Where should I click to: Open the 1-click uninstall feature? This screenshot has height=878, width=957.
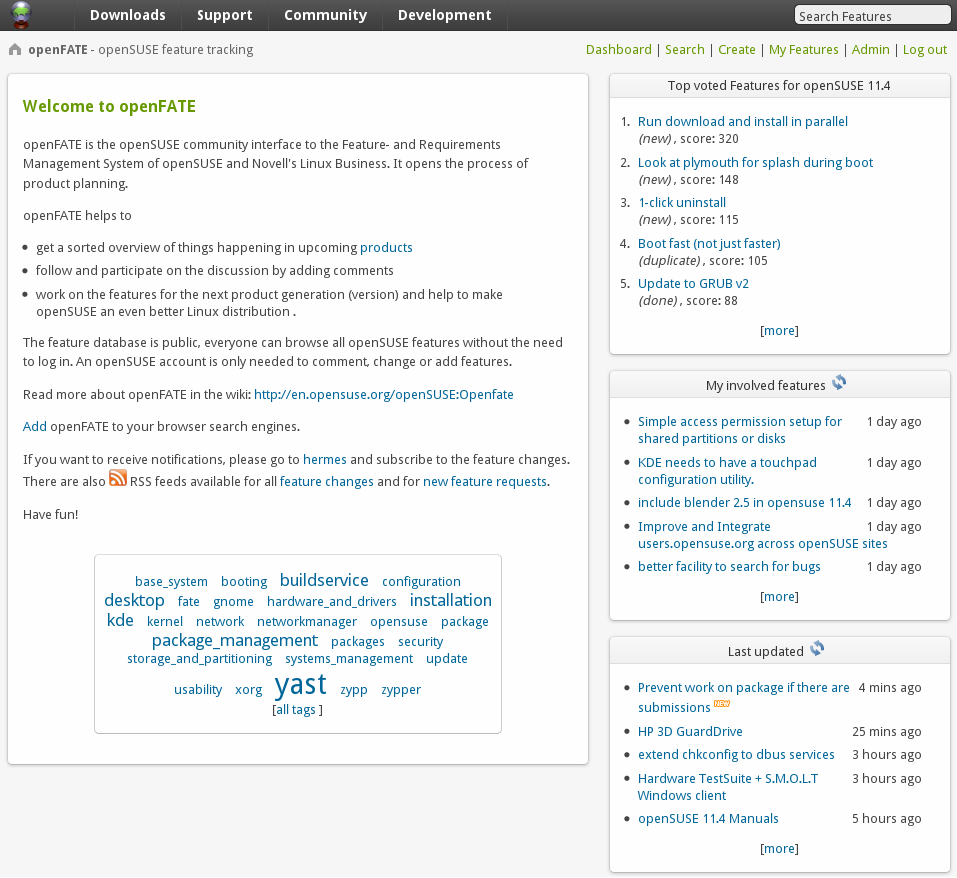click(682, 203)
